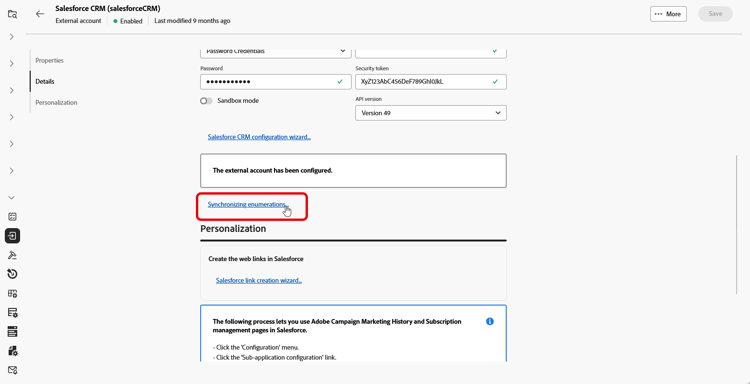Click the Synchronizing enumerations link
Image resolution: width=750 pixels, height=384 pixels.
coord(247,205)
